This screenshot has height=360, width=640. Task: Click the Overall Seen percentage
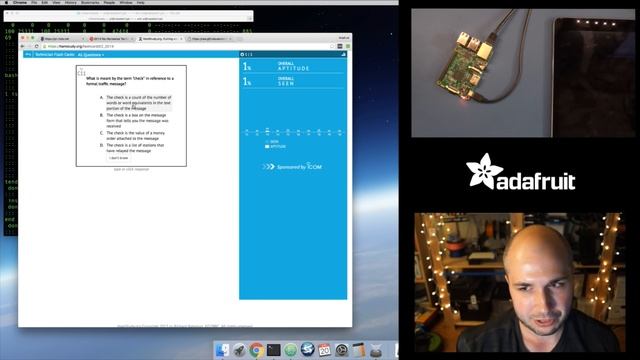click(247, 81)
